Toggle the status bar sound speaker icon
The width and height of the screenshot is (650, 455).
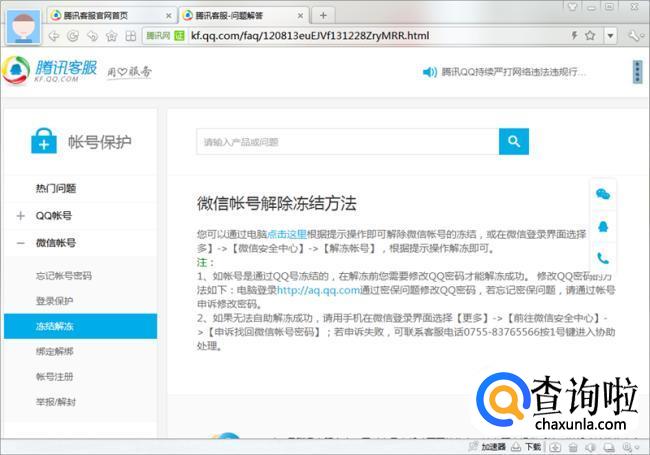tap(590, 447)
